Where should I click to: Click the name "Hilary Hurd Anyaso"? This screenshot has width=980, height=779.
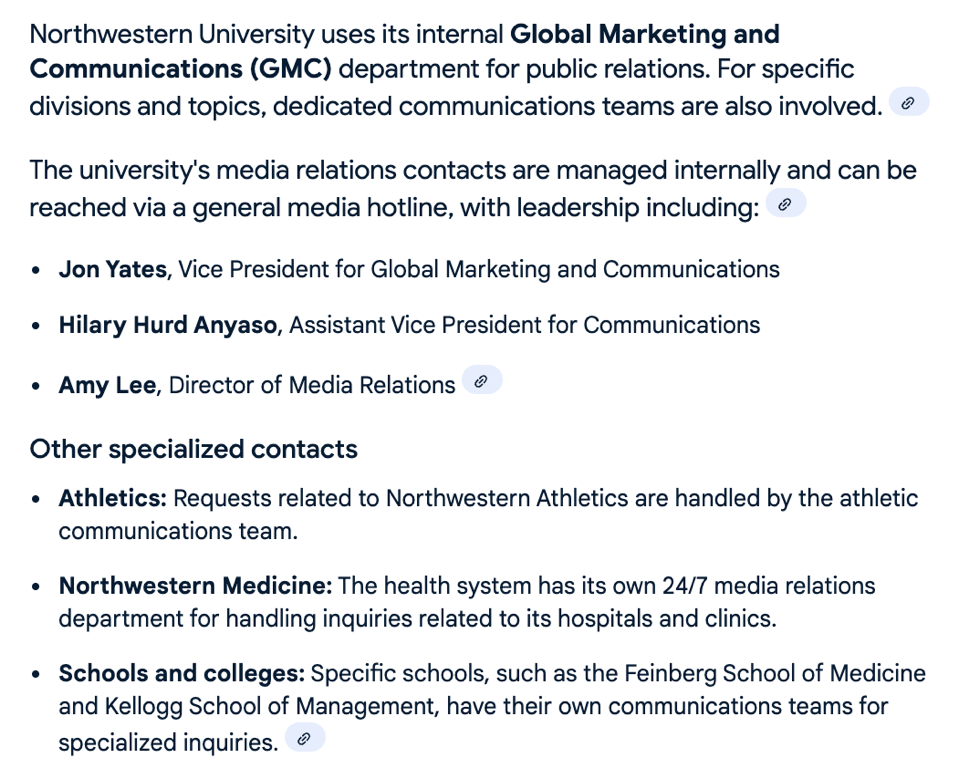168,325
